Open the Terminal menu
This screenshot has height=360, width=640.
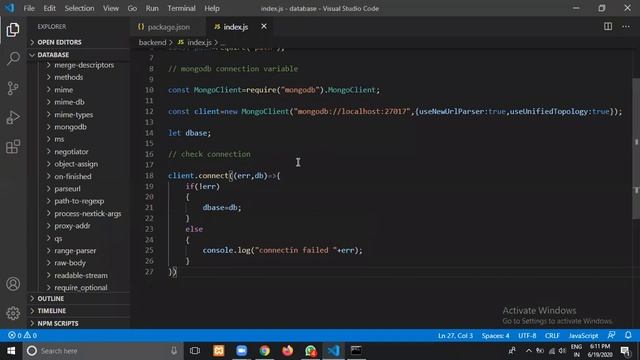pyautogui.click(x=181, y=8)
